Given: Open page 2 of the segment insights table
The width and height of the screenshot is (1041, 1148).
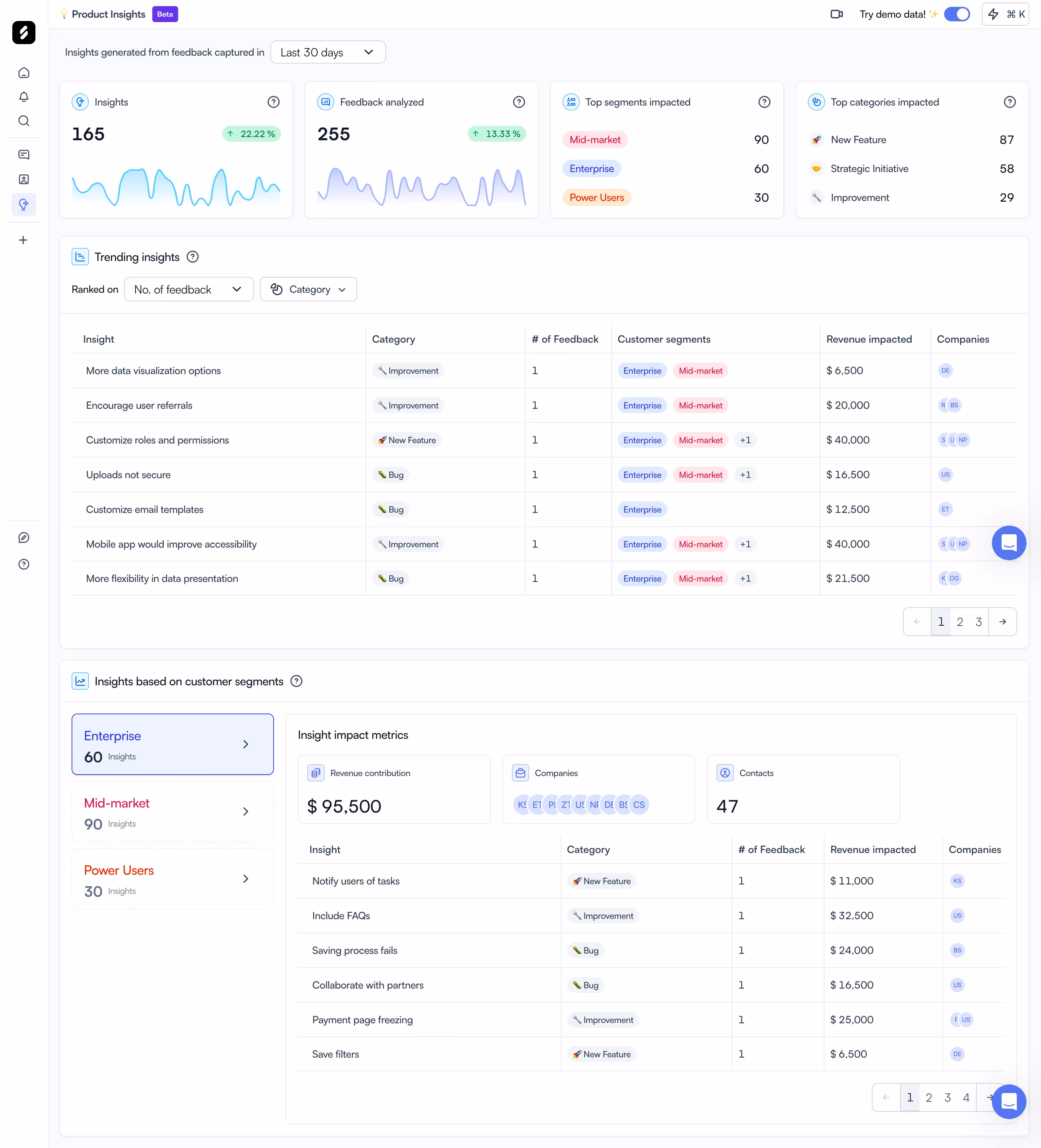Looking at the screenshot, I should click(x=929, y=1097).
